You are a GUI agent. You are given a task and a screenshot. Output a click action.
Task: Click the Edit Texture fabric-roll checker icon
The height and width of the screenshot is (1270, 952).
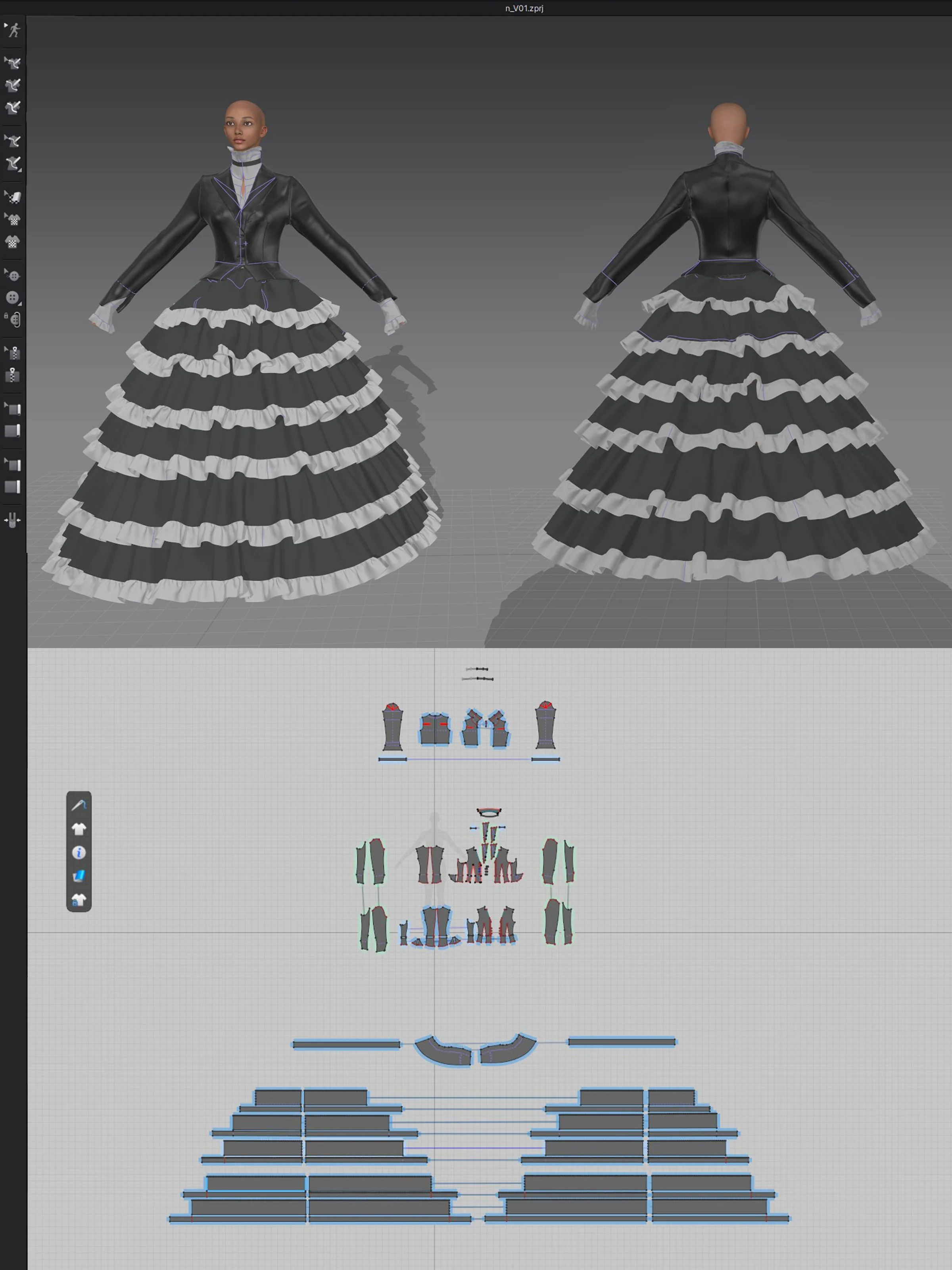tap(13, 198)
